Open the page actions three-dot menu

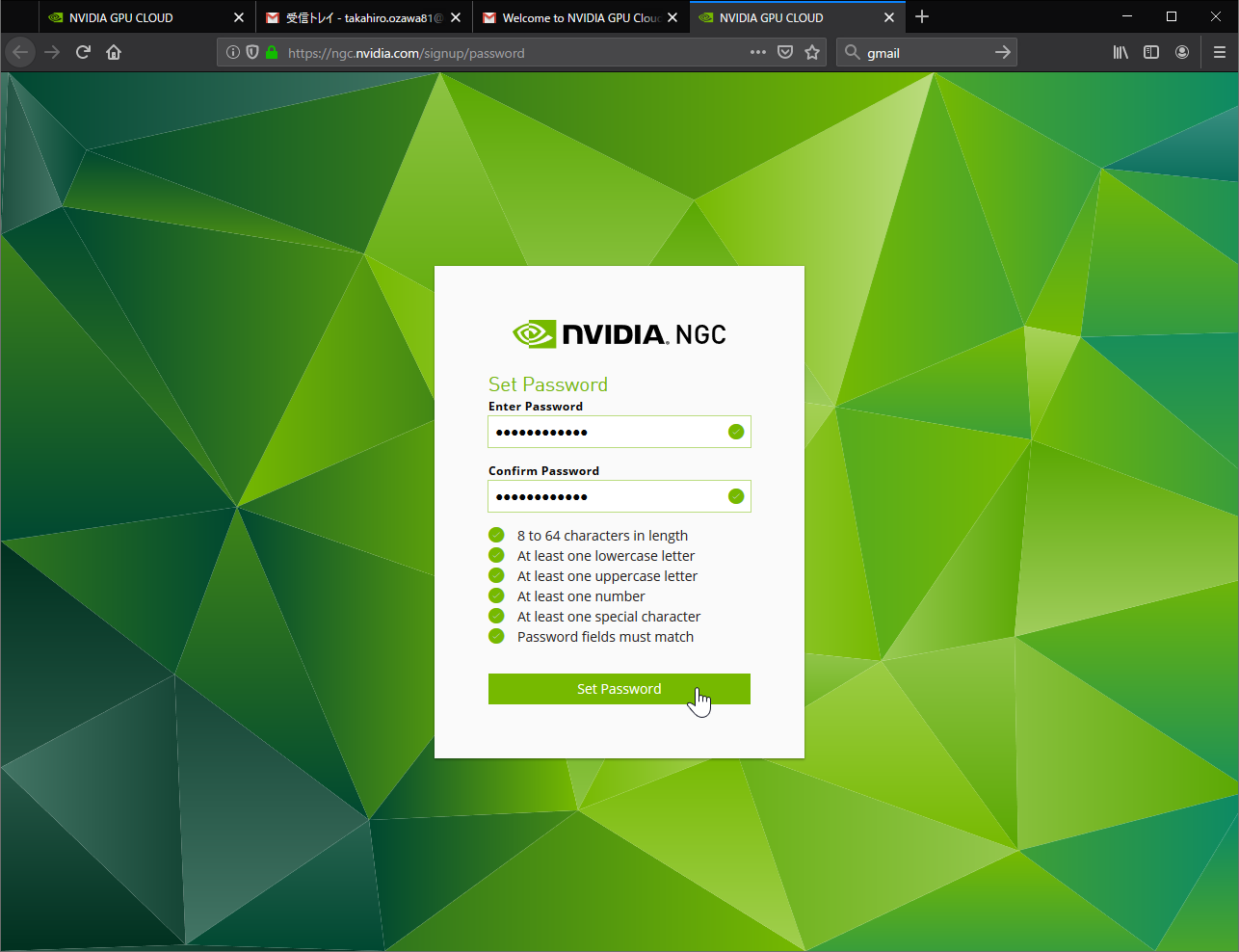coord(758,52)
